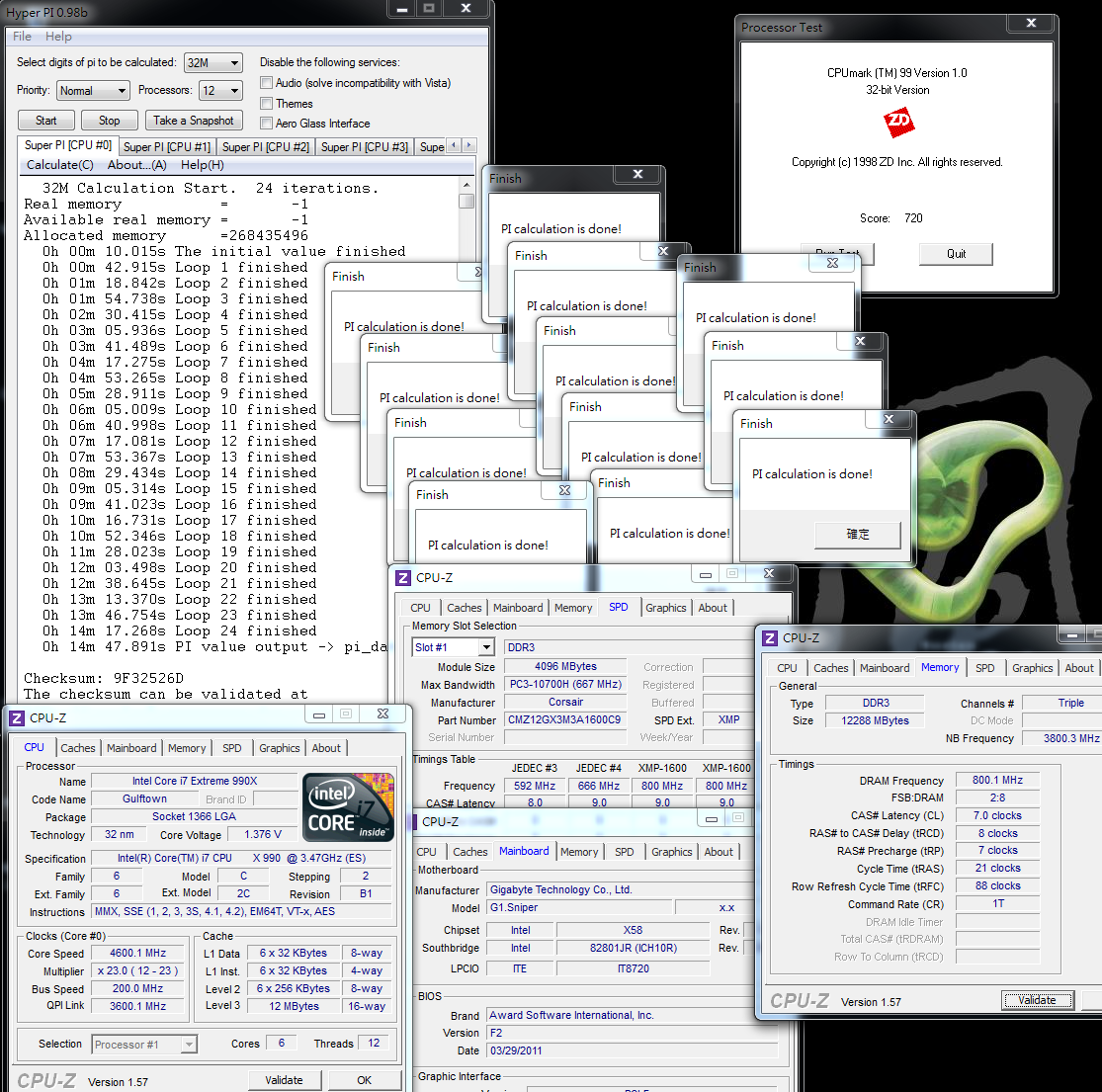The image size is (1102, 1092).
Task: Open the Help menu in Hyper PI
Action: pyautogui.click(x=58, y=37)
